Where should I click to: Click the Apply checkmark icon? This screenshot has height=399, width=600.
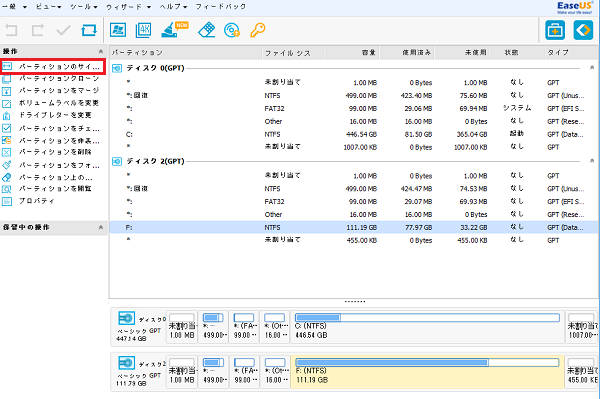click(63, 30)
